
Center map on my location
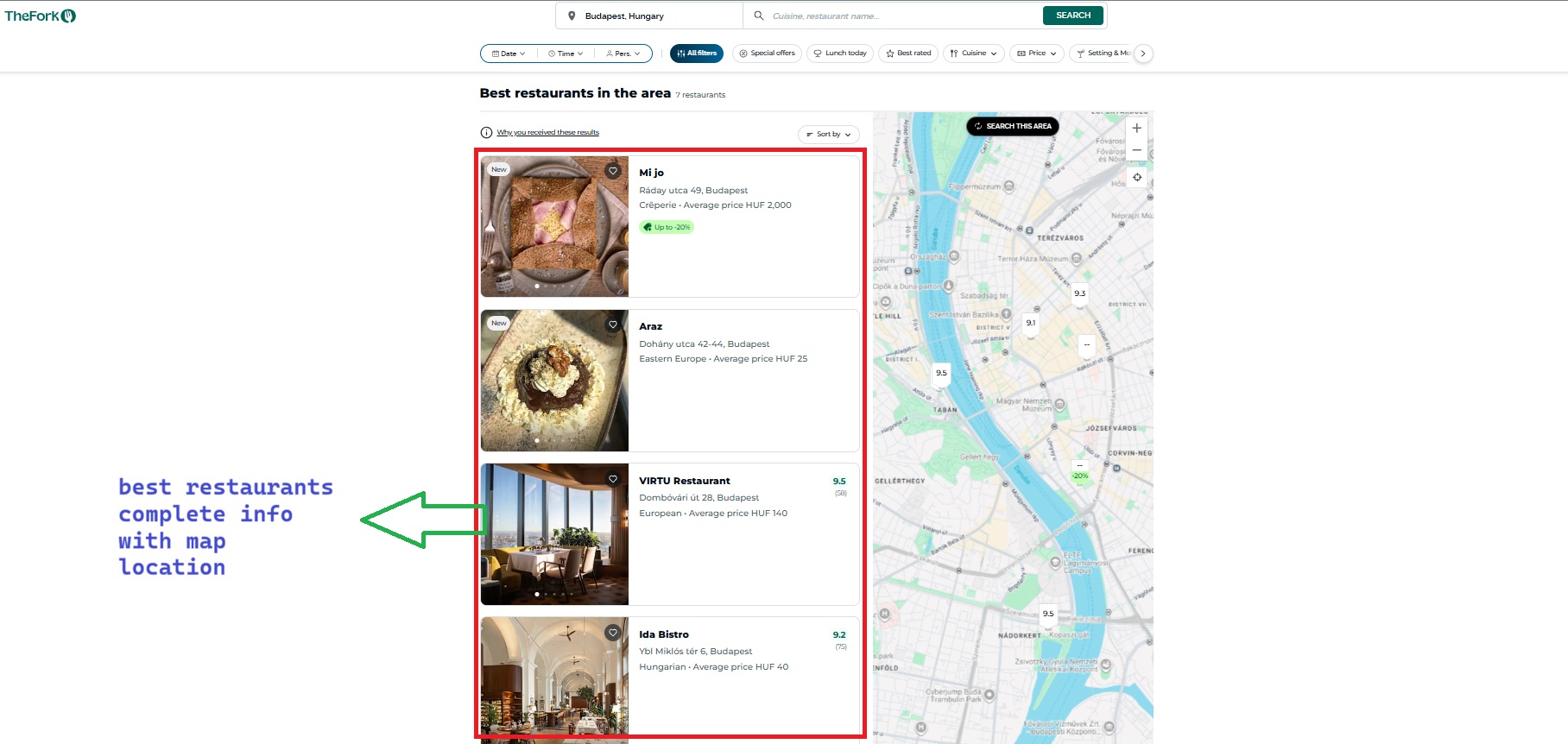(1137, 178)
